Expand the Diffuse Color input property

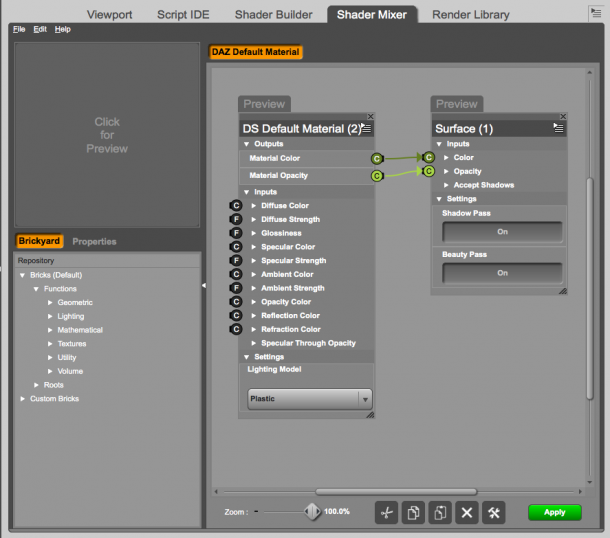[x=254, y=206]
